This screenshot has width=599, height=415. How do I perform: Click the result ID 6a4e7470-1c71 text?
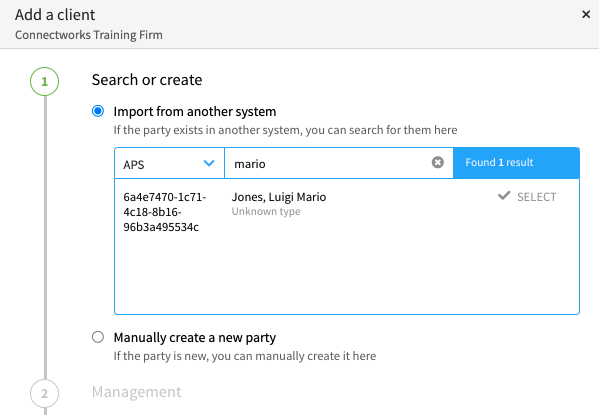click(x=165, y=212)
